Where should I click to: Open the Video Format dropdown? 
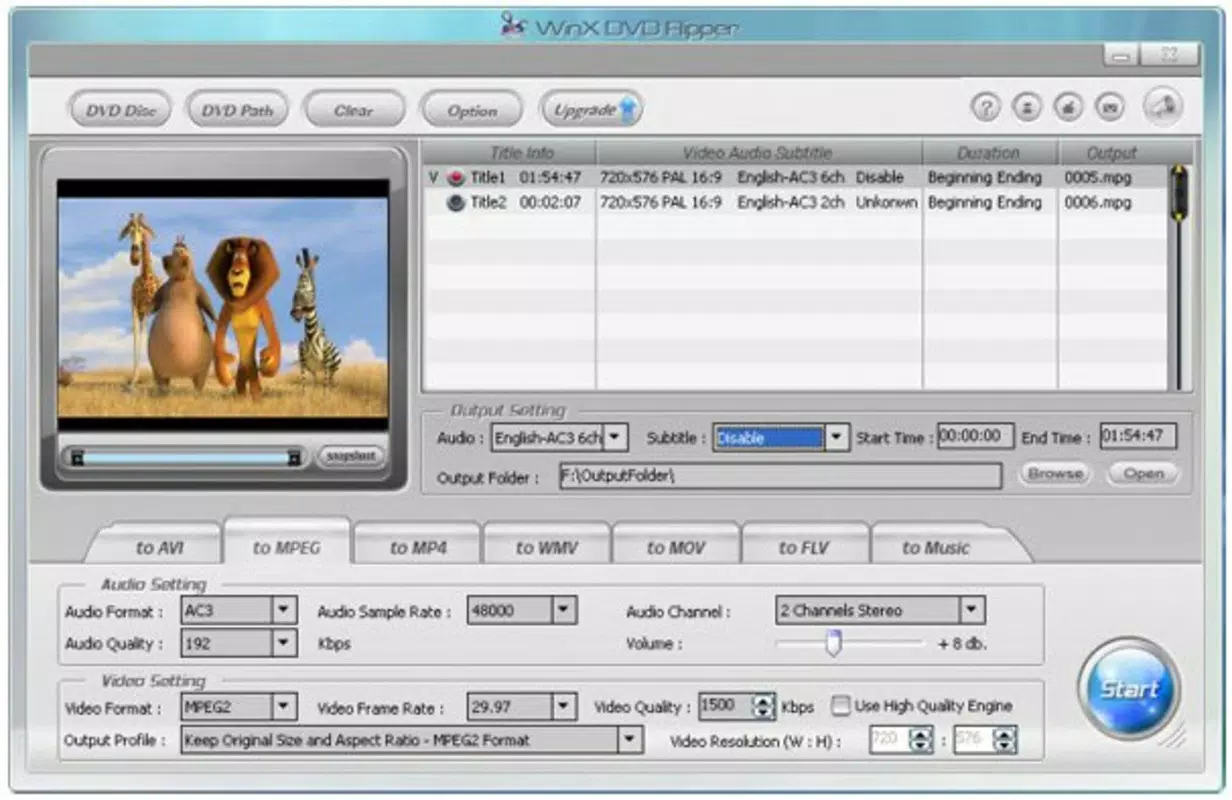click(285, 707)
